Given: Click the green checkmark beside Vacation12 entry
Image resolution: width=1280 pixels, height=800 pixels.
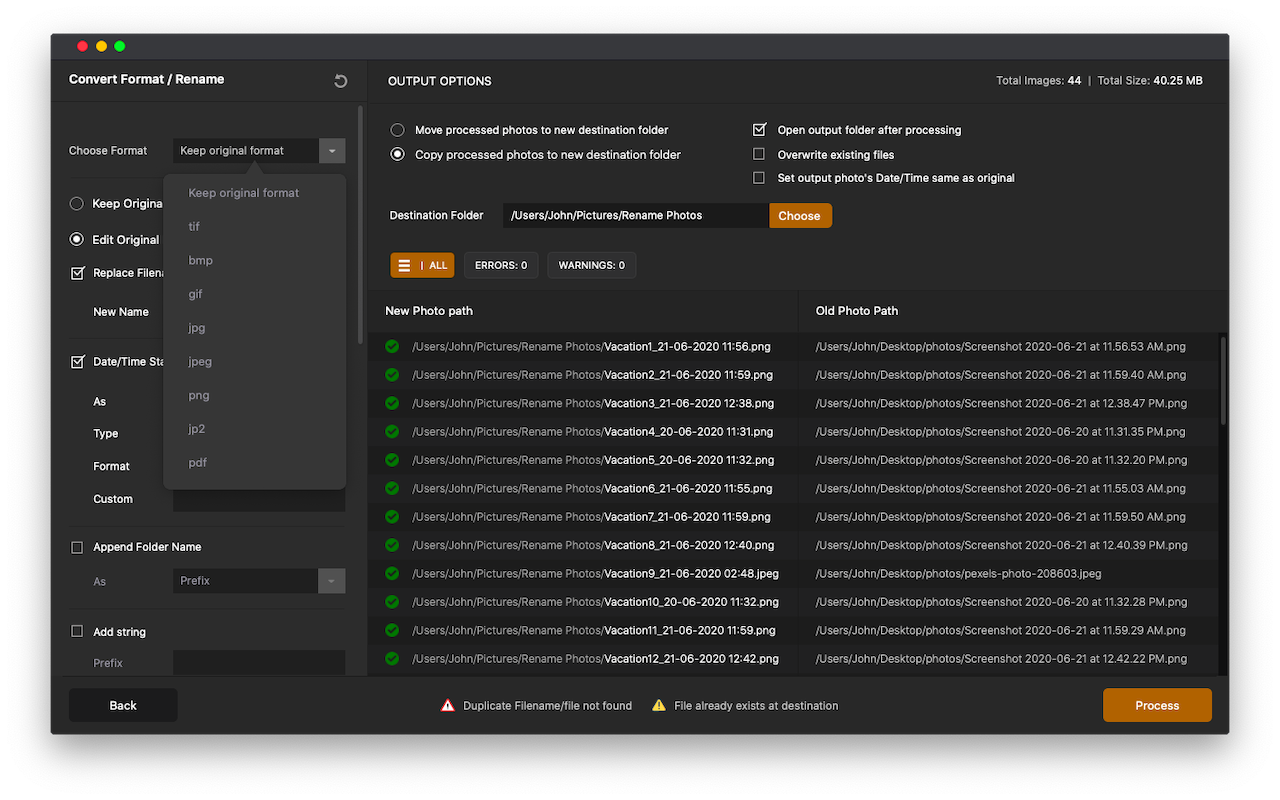Looking at the screenshot, I should pyautogui.click(x=392, y=659).
